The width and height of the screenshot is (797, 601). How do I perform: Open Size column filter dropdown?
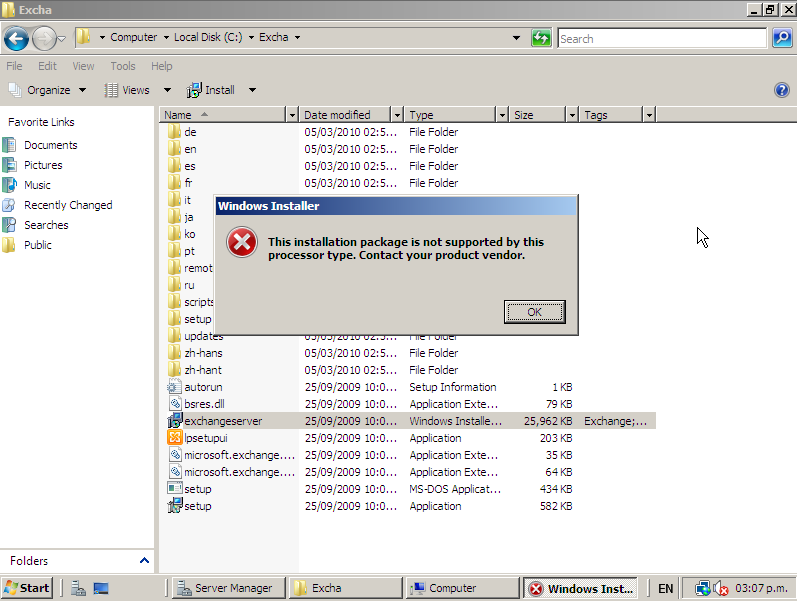pyautogui.click(x=572, y=115)
